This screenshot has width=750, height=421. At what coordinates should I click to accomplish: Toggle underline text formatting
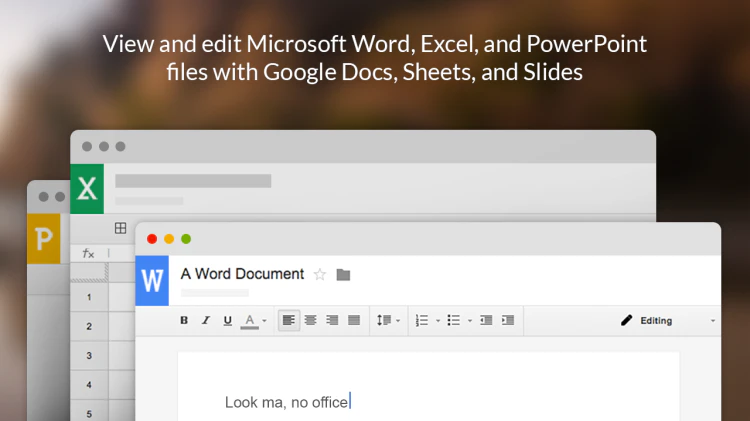[228, 321]
